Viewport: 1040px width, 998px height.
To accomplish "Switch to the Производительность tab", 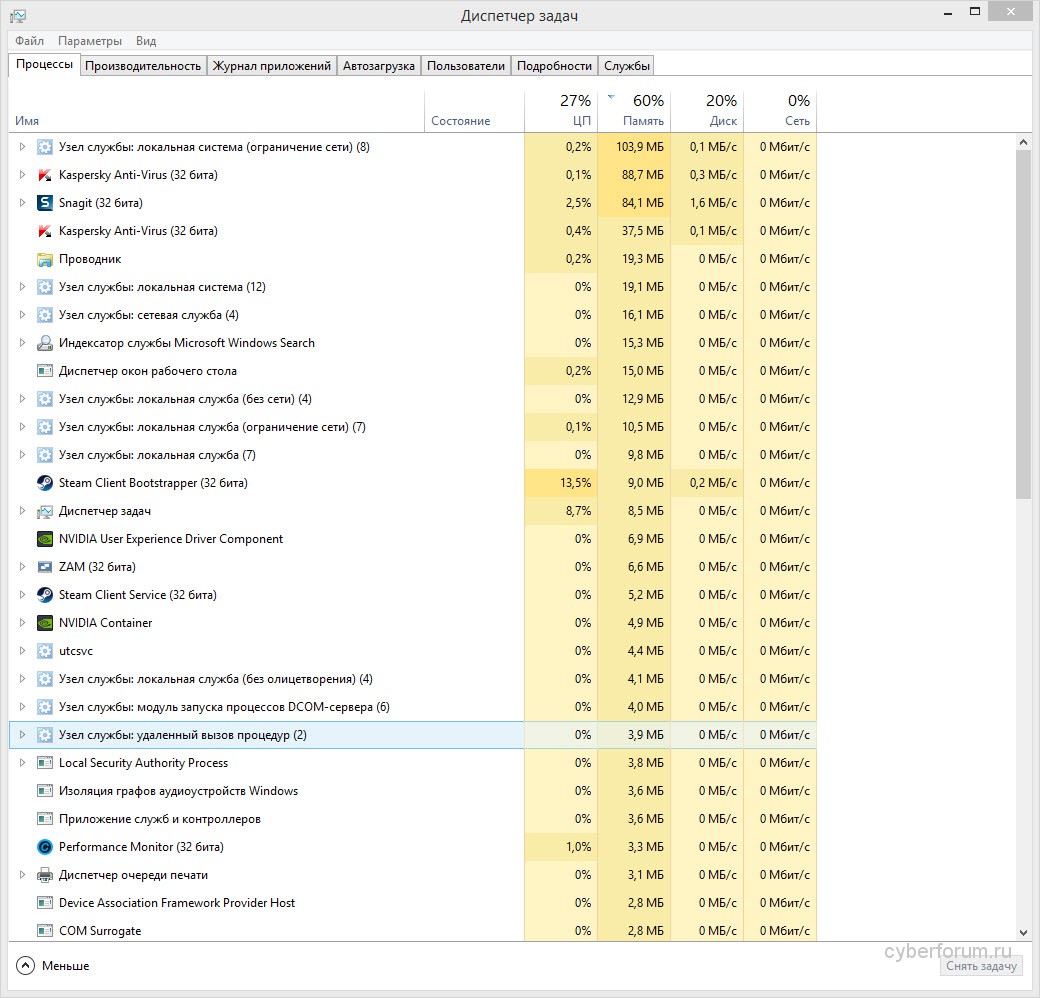I will click(143, 66).
